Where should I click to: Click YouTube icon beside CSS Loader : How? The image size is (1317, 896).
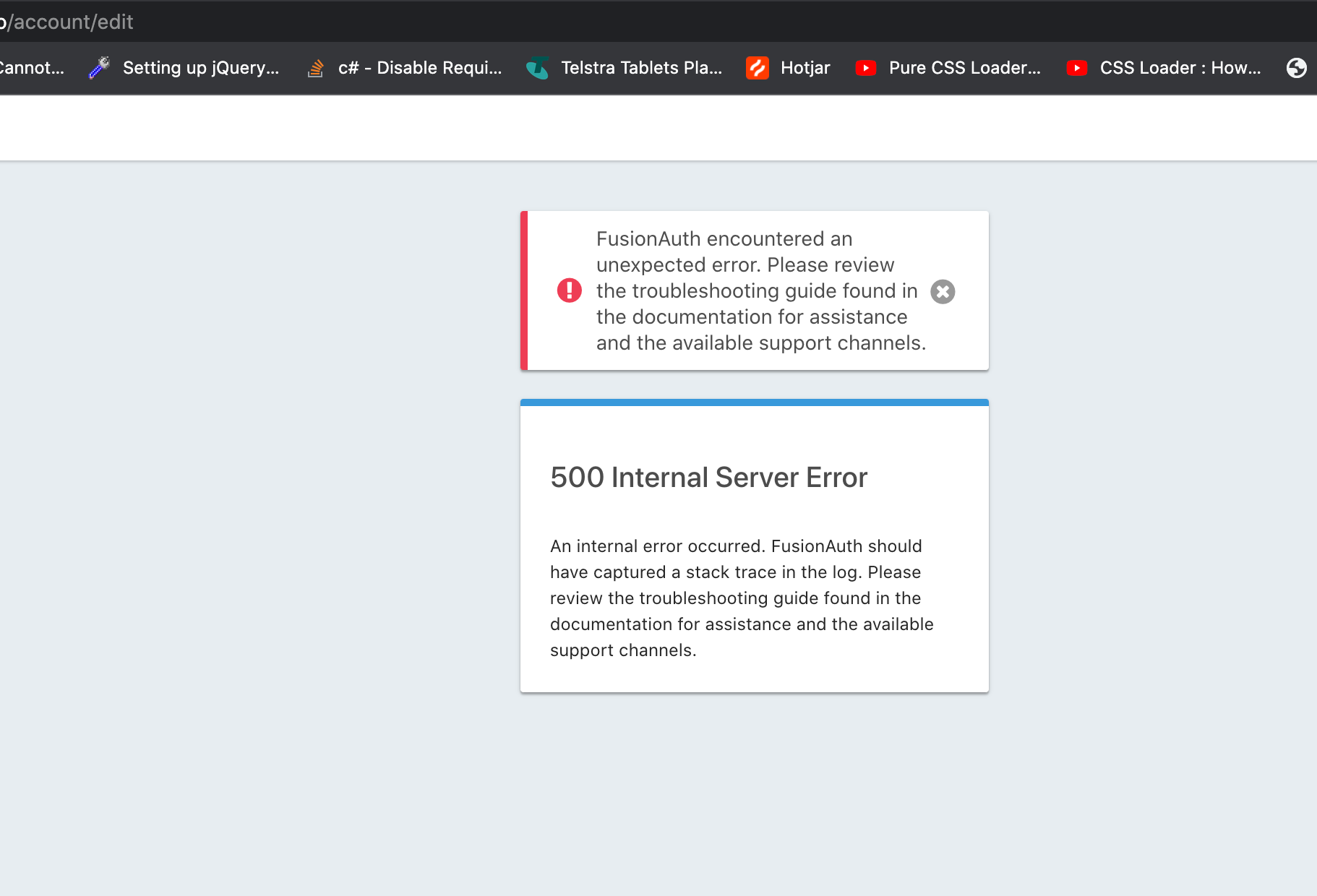coord(1077,68)
